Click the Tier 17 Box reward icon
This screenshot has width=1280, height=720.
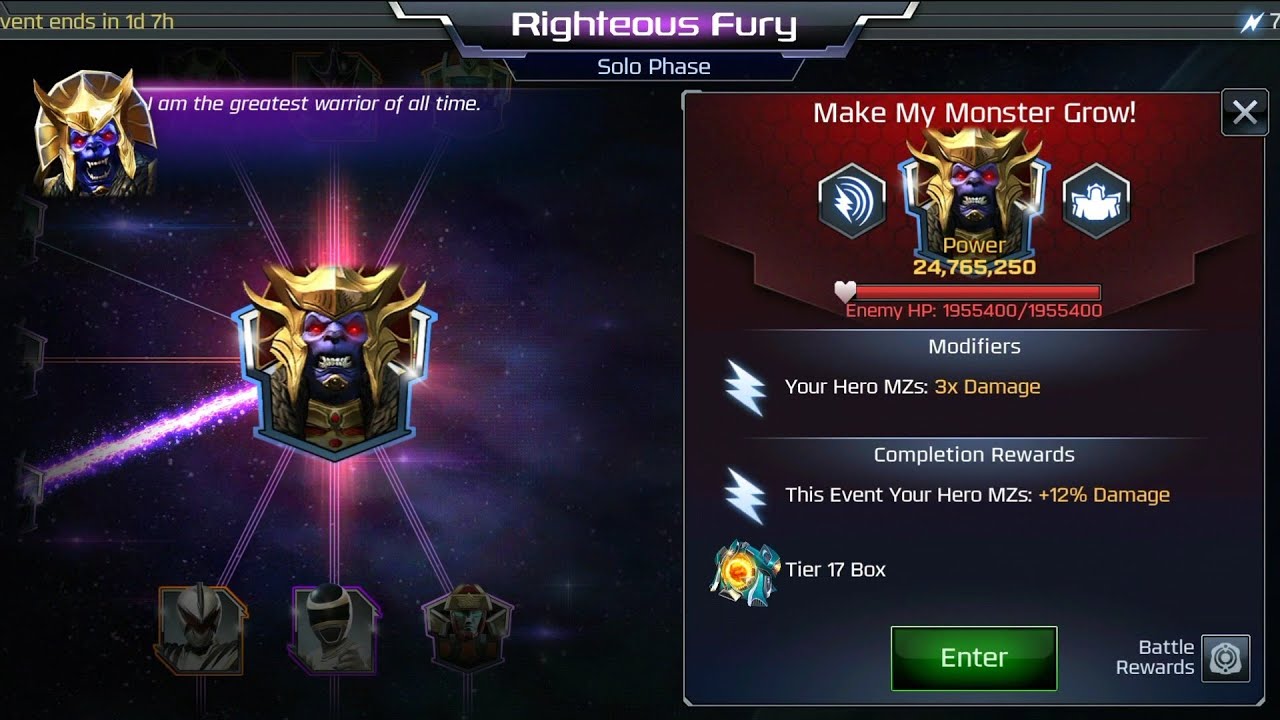coord(745,572)
